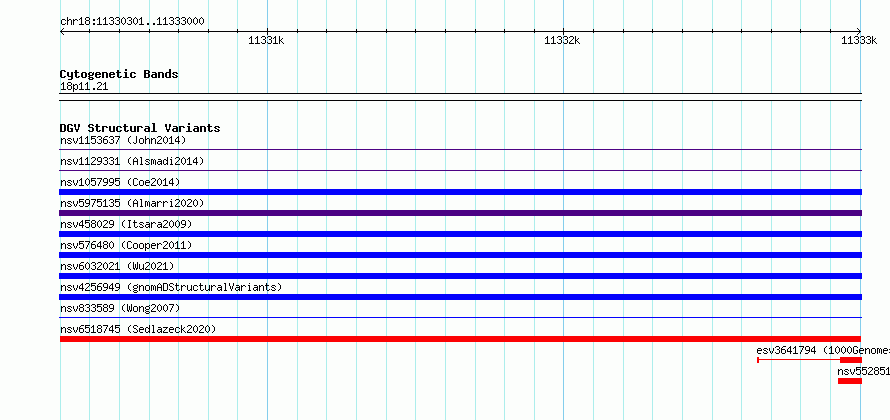
Task: Open the esv3641794 variant label
Action: pos(823,350)
